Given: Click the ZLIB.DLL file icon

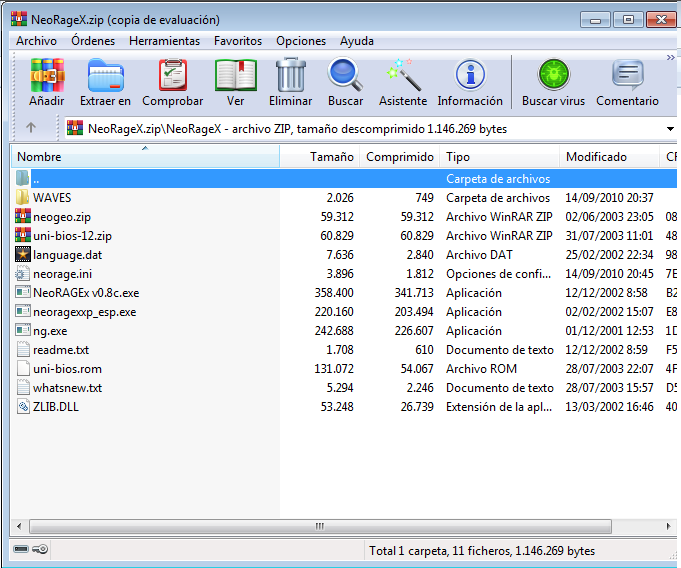Looking at the screenshot, I should click(x=23, y=406).
